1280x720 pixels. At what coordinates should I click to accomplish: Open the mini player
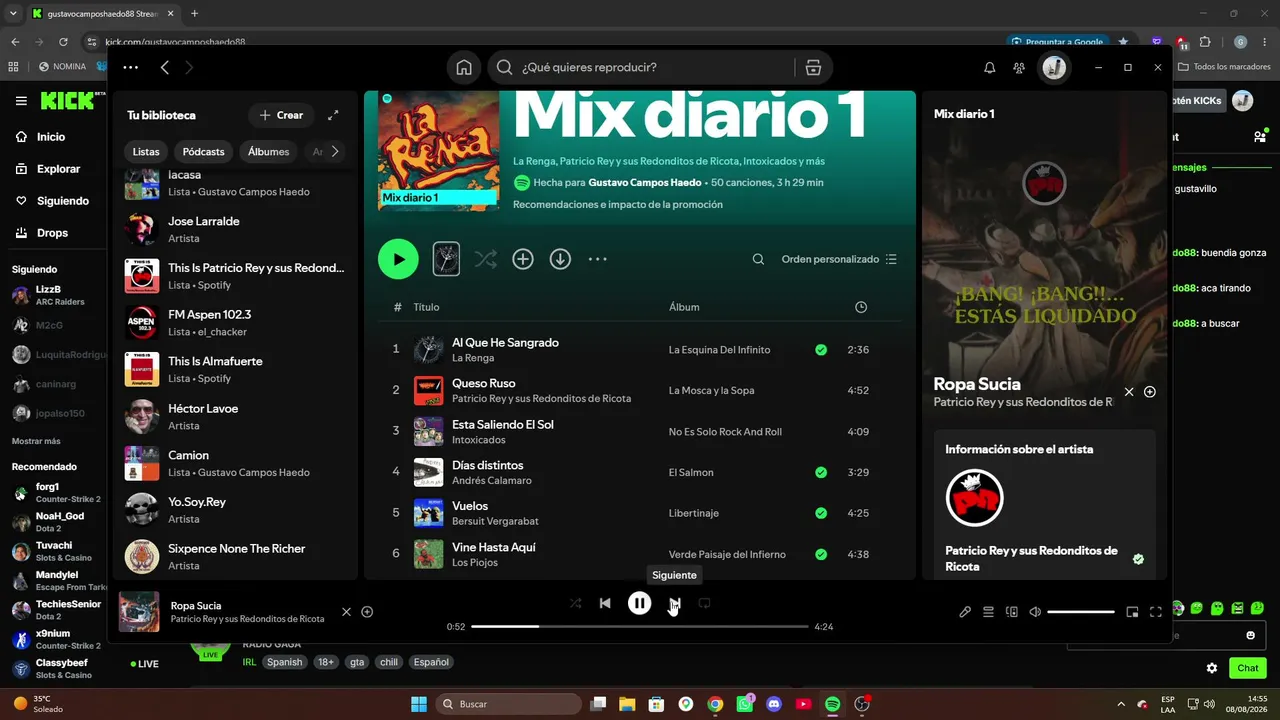1132,612
